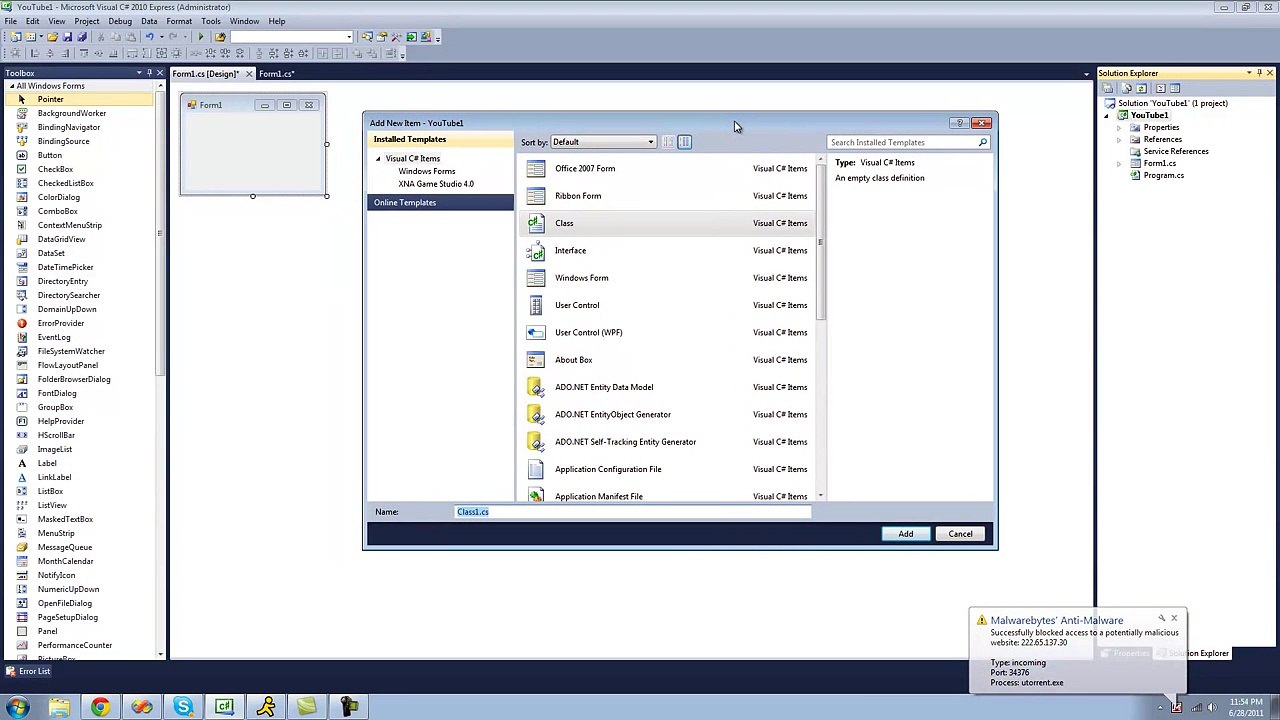Switch to the Form1.cs code tab

275,74
